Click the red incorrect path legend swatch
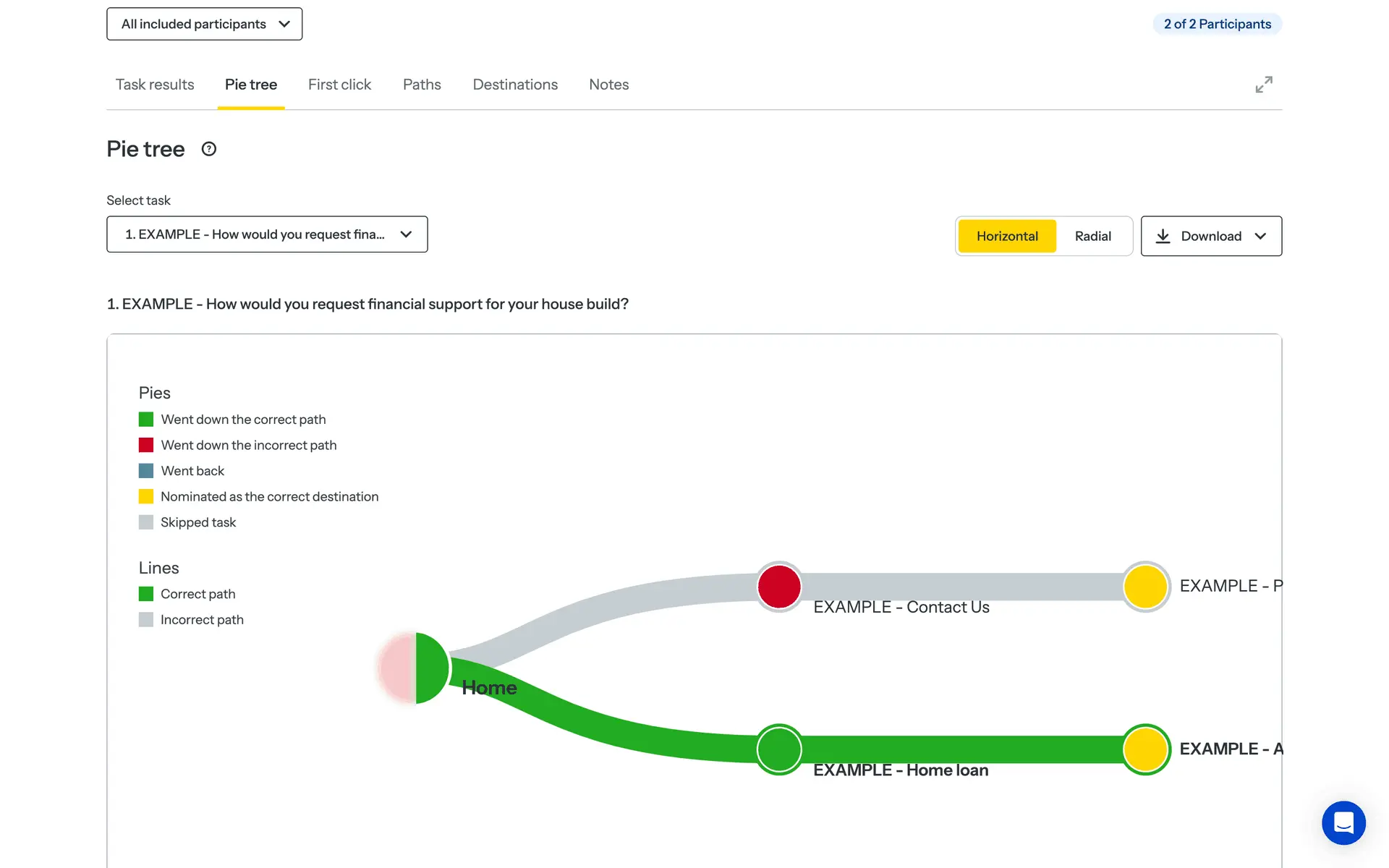 point(146,445)
